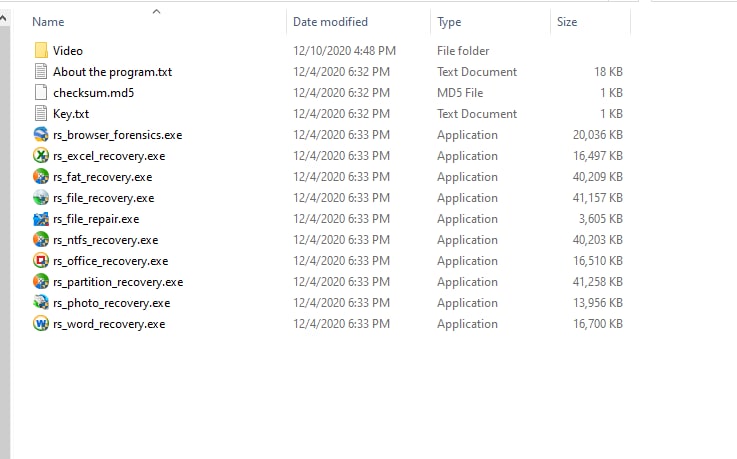Click the scroll up arrow of left pane
The image size is (737, 459).
tap(3, 19)
